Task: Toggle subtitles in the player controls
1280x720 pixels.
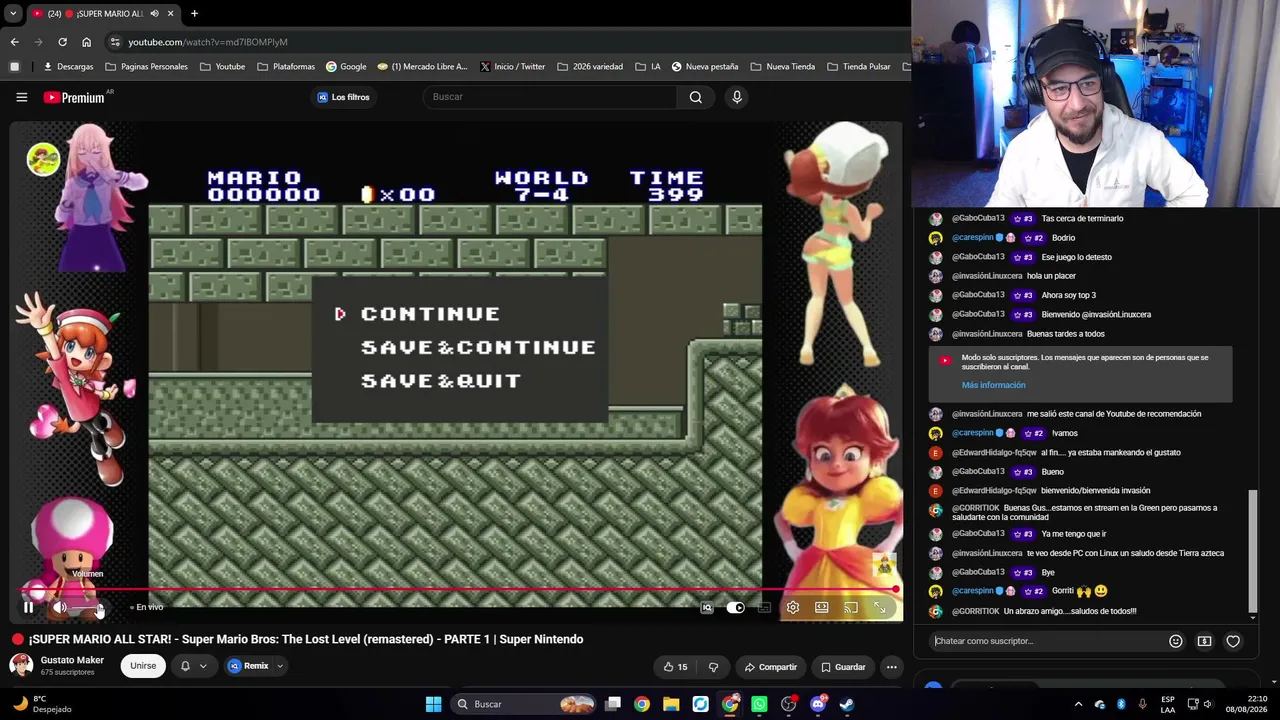Action: (764, 607)
